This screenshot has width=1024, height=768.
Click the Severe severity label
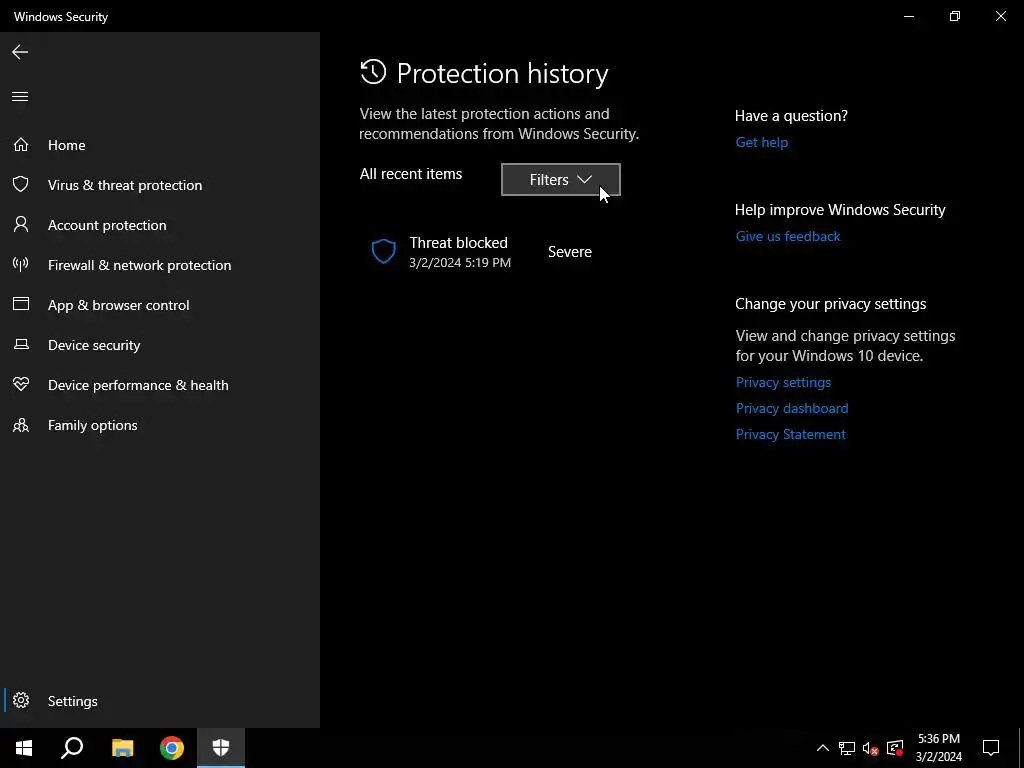coord(569,252)
